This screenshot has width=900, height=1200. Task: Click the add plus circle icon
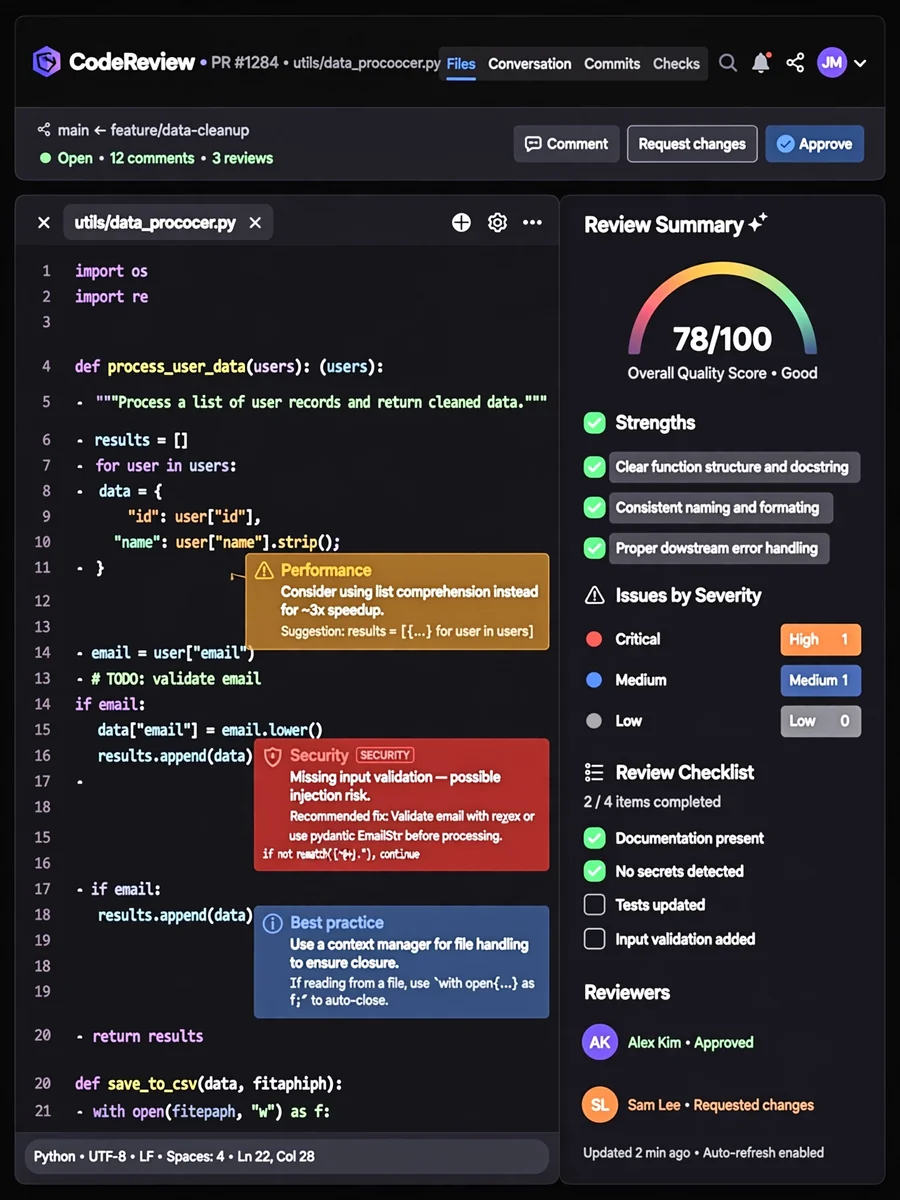(461, 223)
